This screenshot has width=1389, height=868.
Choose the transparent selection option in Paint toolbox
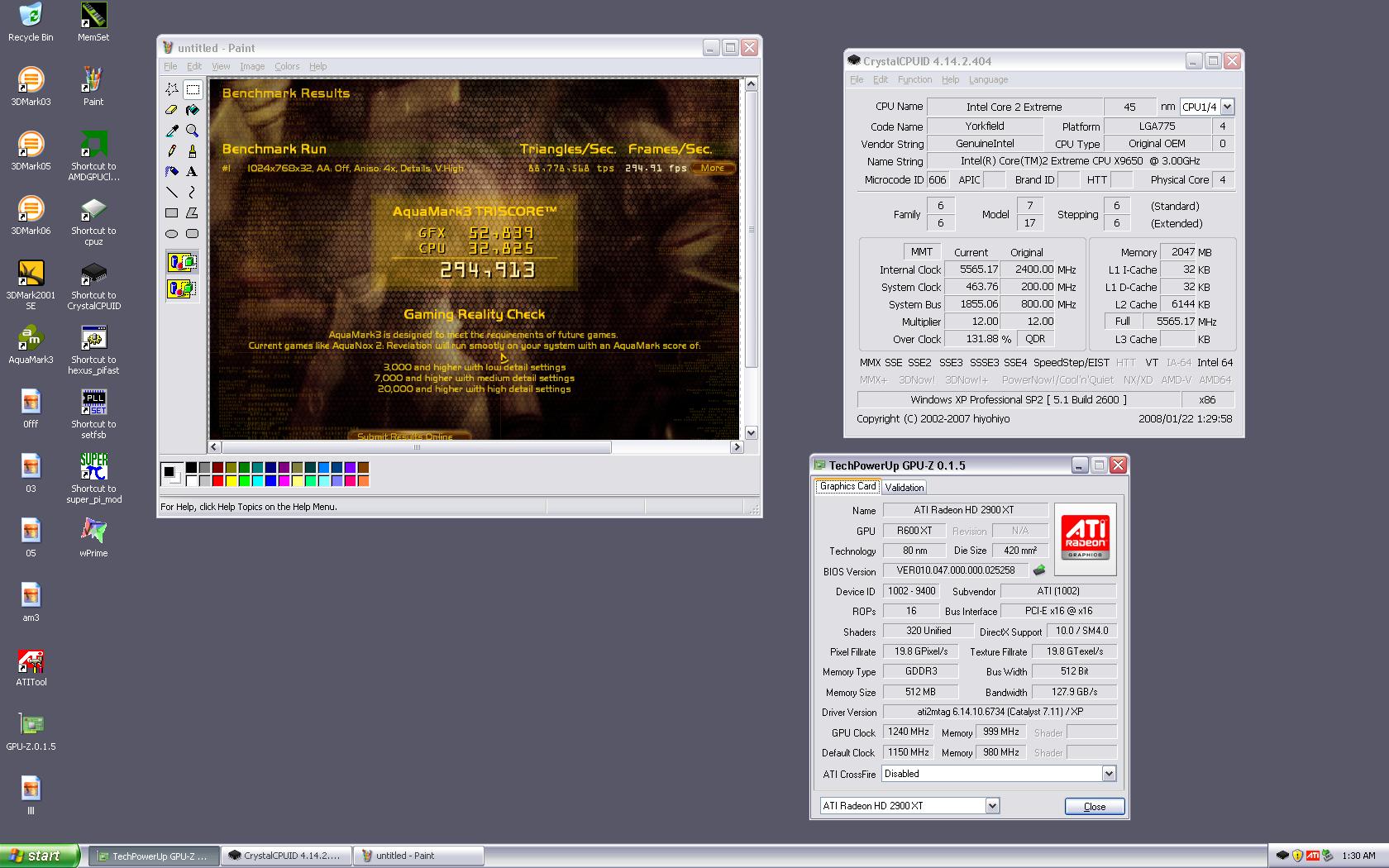(182, 289)
